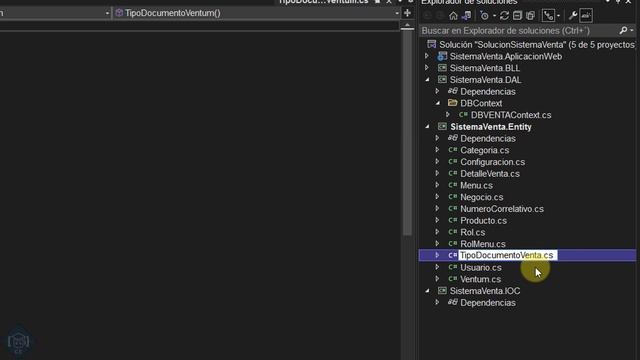Click the C# icon beside Negocio.cs
The width and height of the screenshot is (640, 360).
452,197
